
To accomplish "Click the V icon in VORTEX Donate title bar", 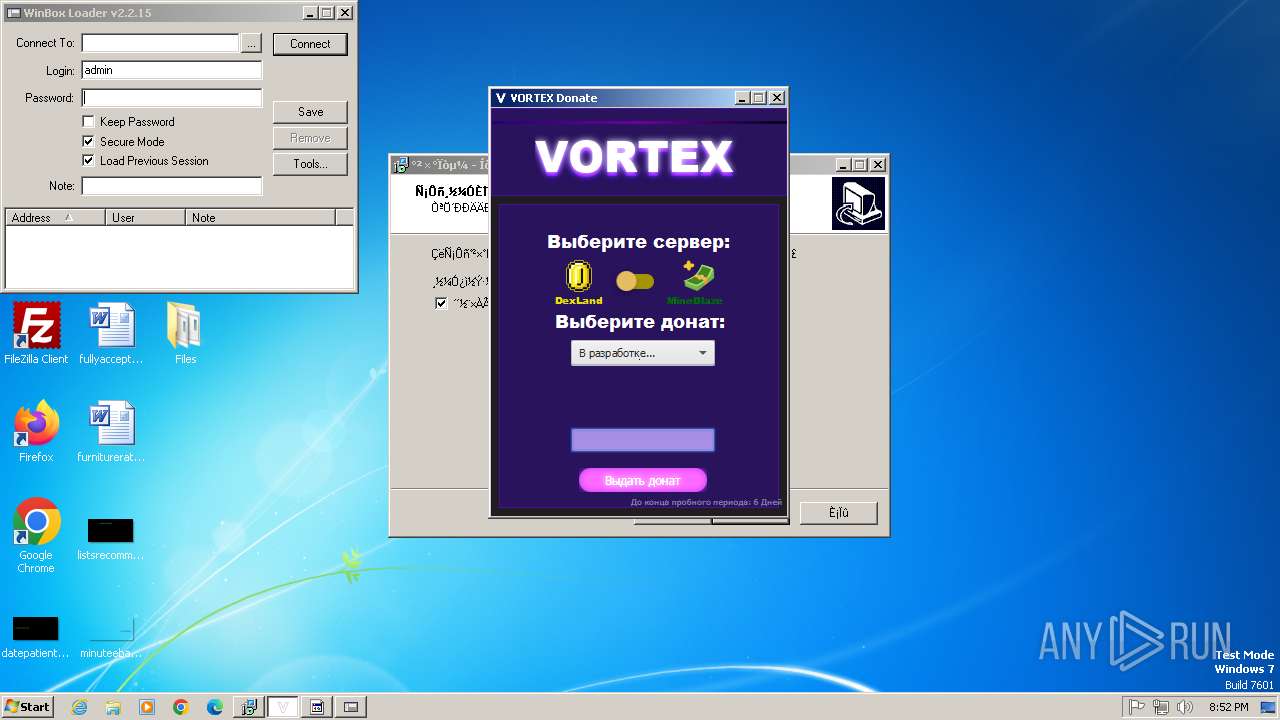I will tap(501, 98).
